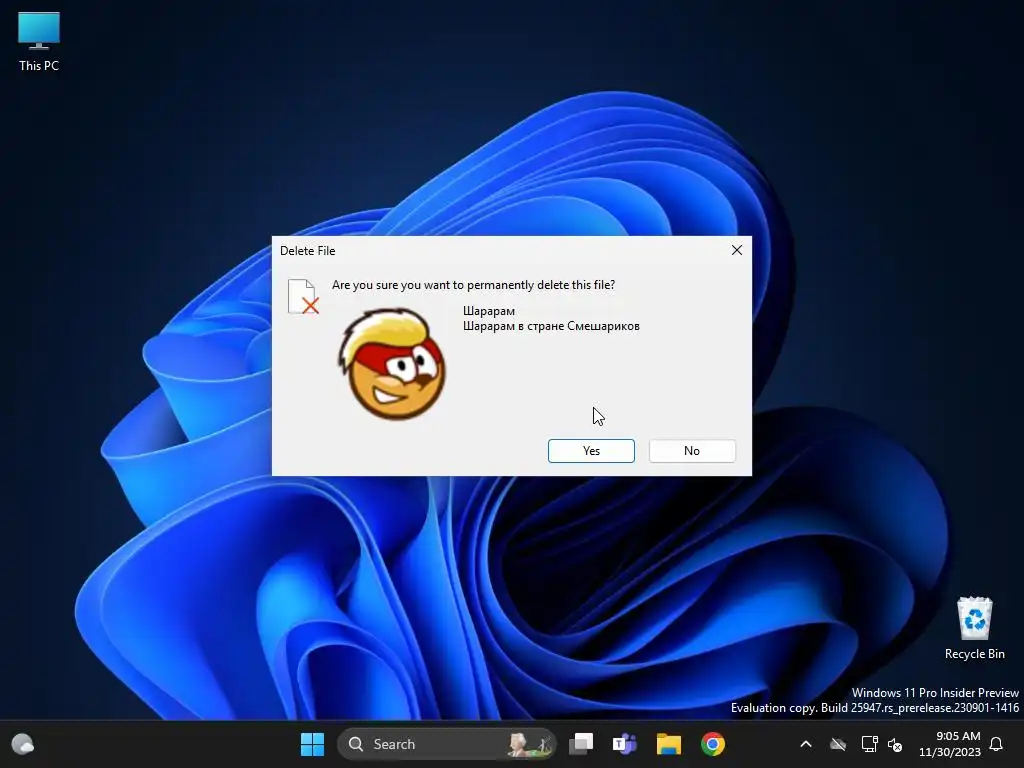Click the delete file icon with red X
Screen dimensions: 1024x768
pyautogui.click(x=303, y=296)
